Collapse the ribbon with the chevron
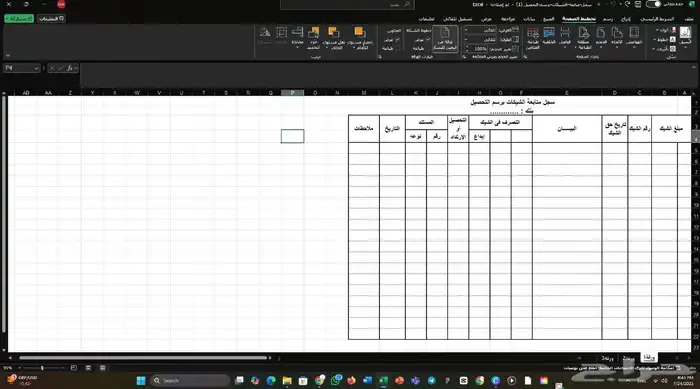The image size is (700, 389). tap(8, 56)
